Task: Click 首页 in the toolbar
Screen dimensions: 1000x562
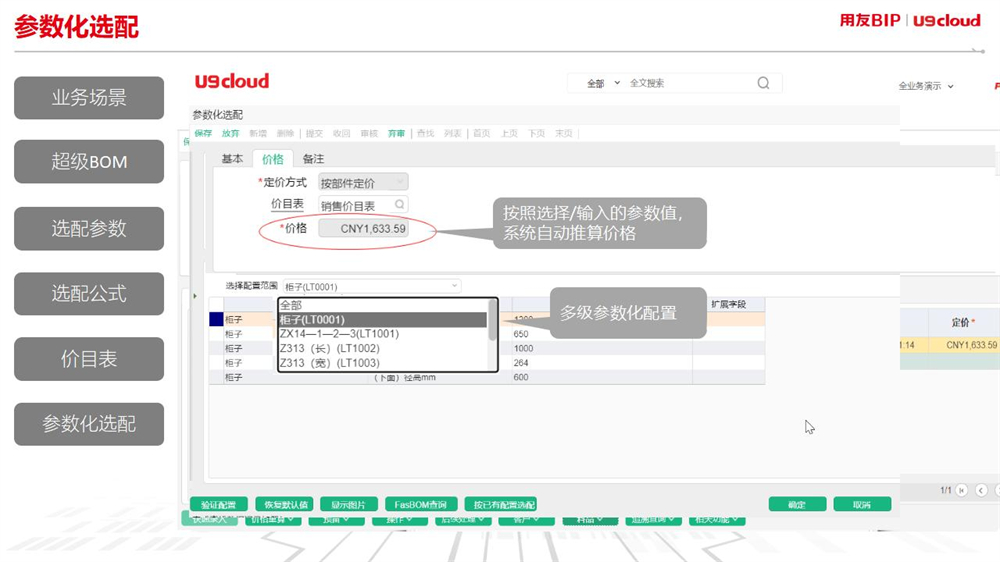Action: [x=482, y=133]
